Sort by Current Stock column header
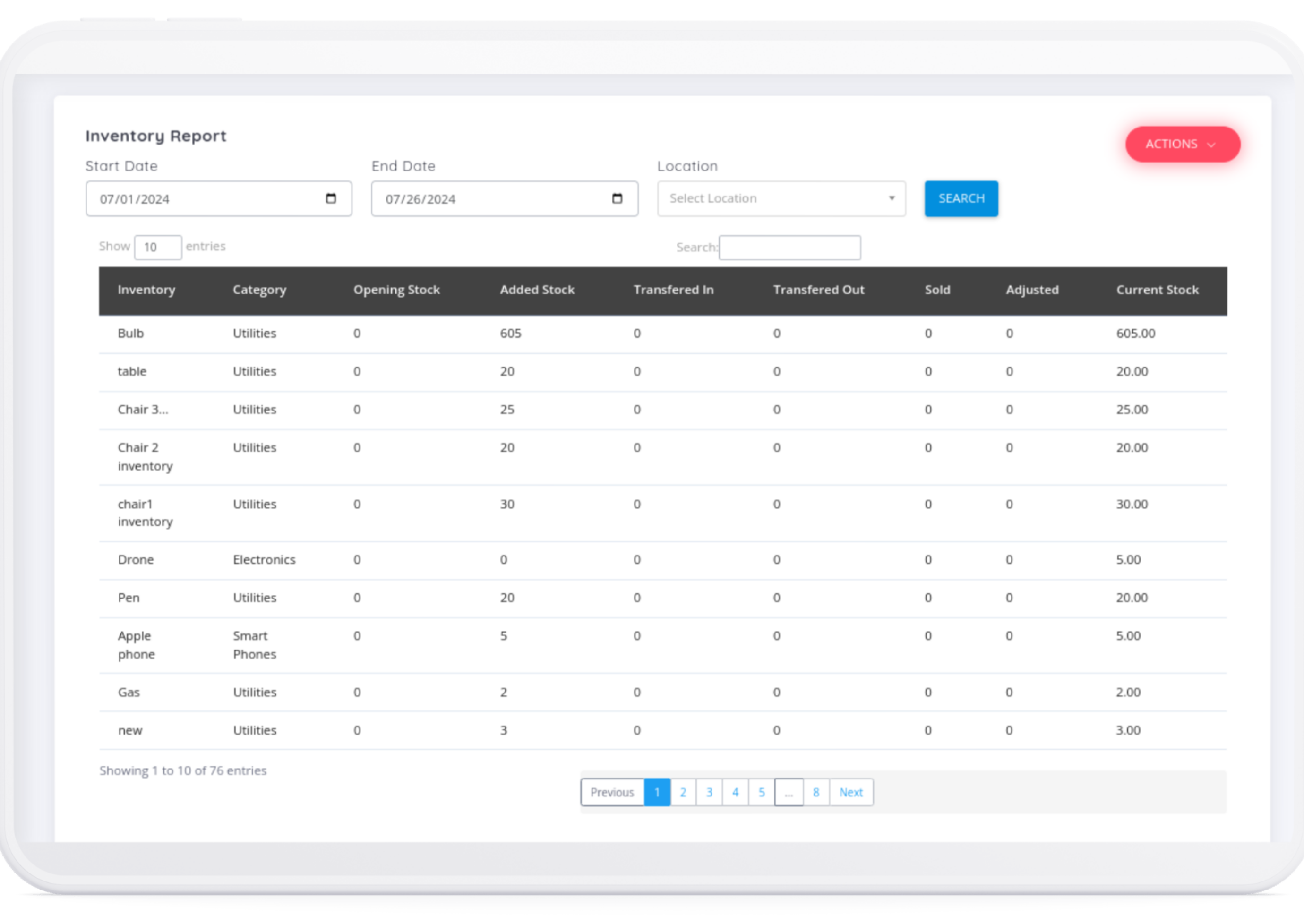 click(x=1157, y=290)
